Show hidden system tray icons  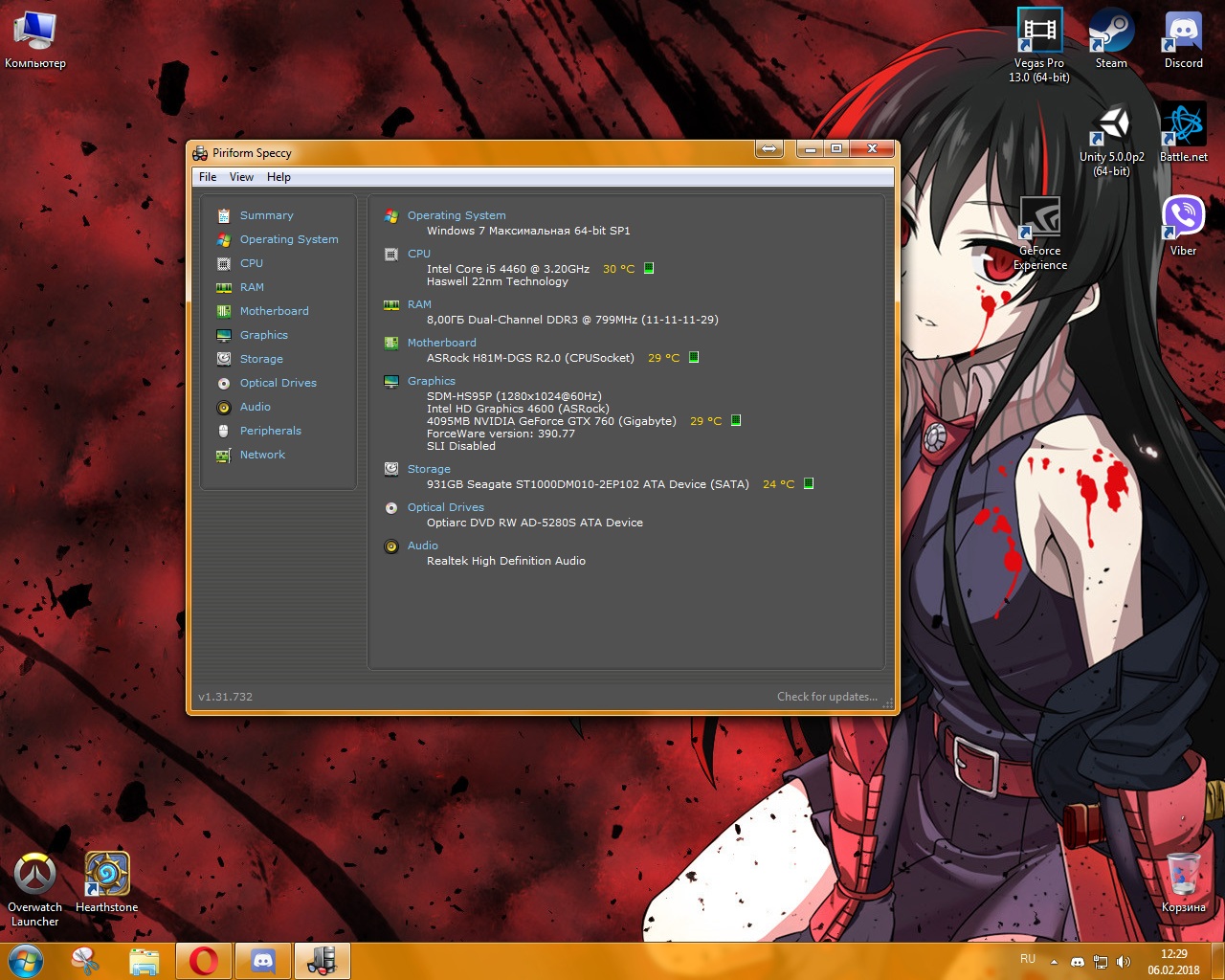click(1054, 962)
